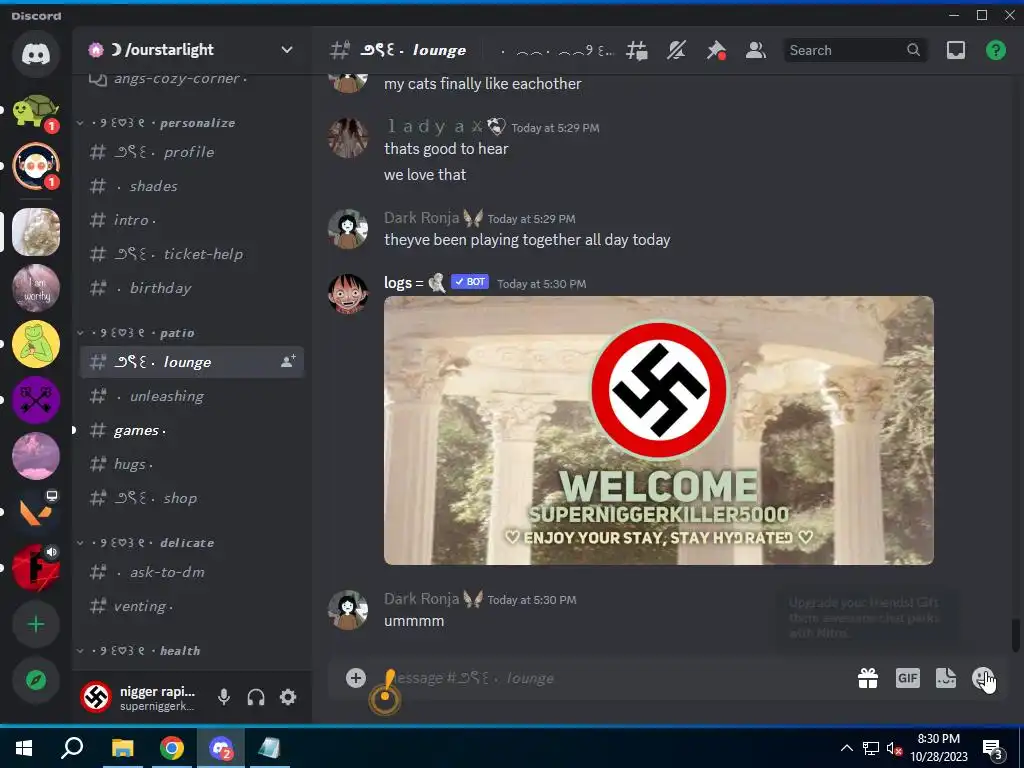Click Create Invite icon on lounge channel

point(288,361)
